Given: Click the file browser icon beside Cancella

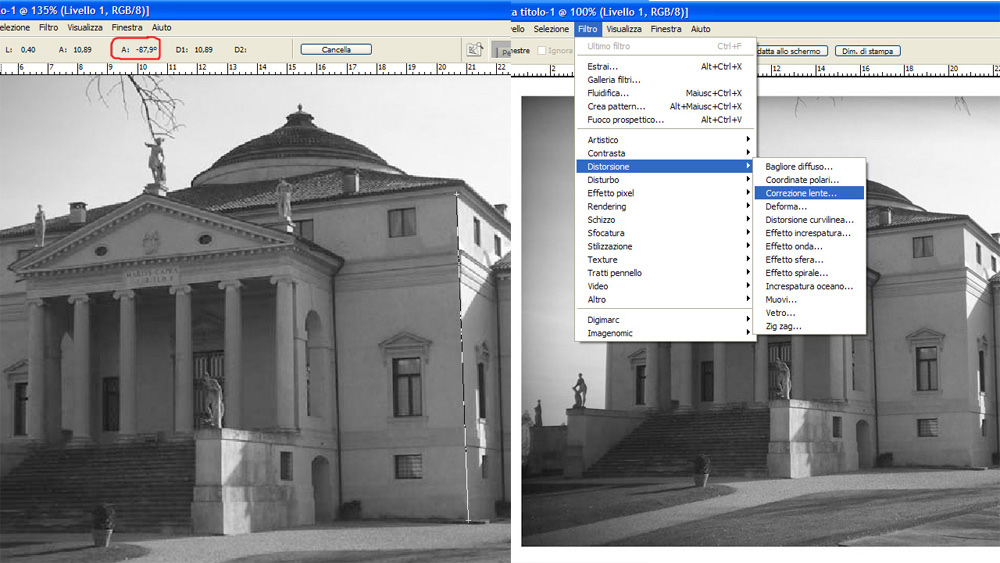Looking at the screenshot, I should click(x=474, y=50).
